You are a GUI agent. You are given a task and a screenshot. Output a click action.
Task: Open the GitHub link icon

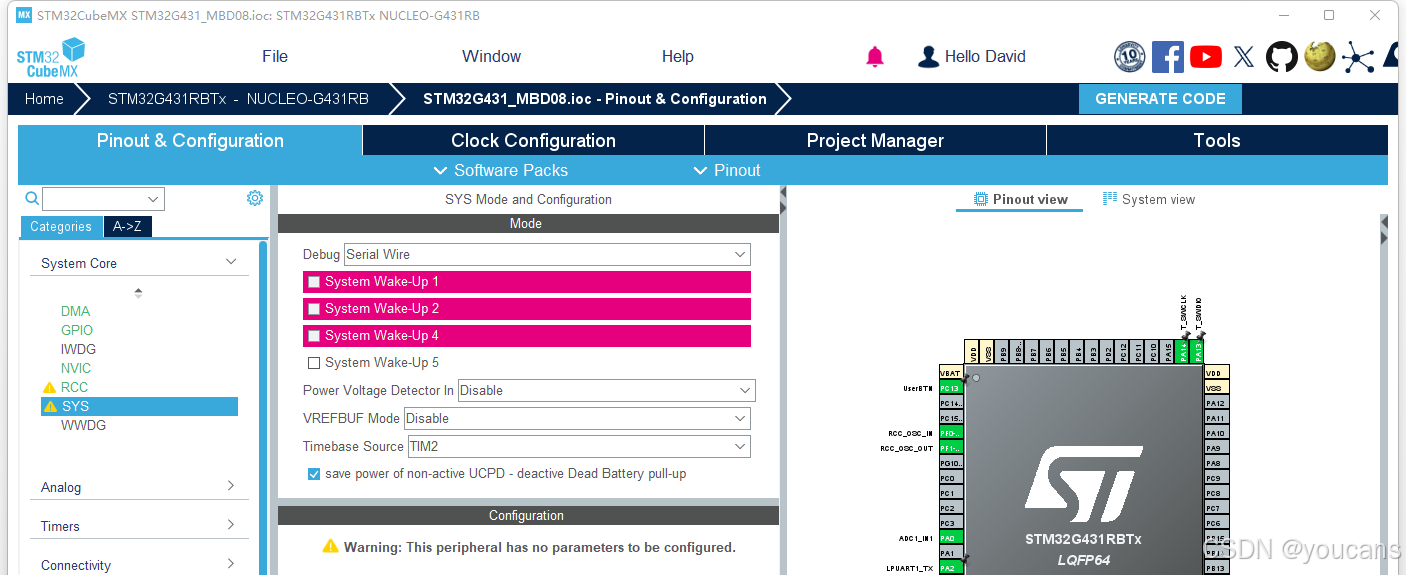[1282, 57]
